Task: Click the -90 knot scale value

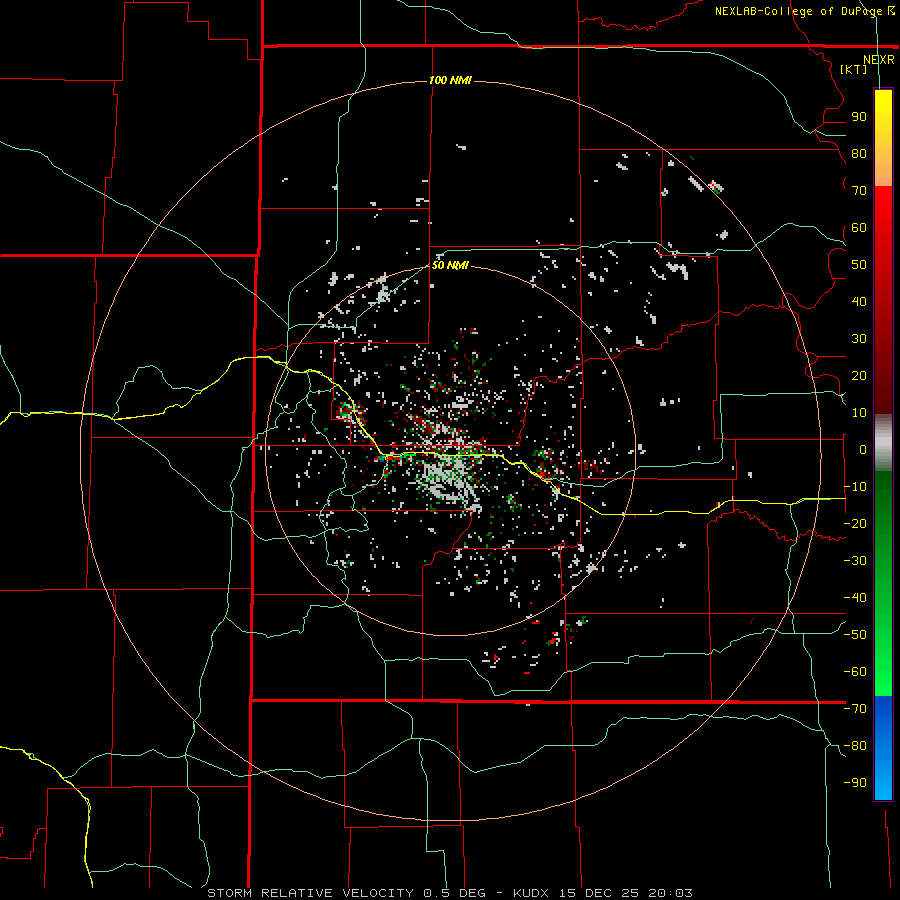Action: pos(855,783)
